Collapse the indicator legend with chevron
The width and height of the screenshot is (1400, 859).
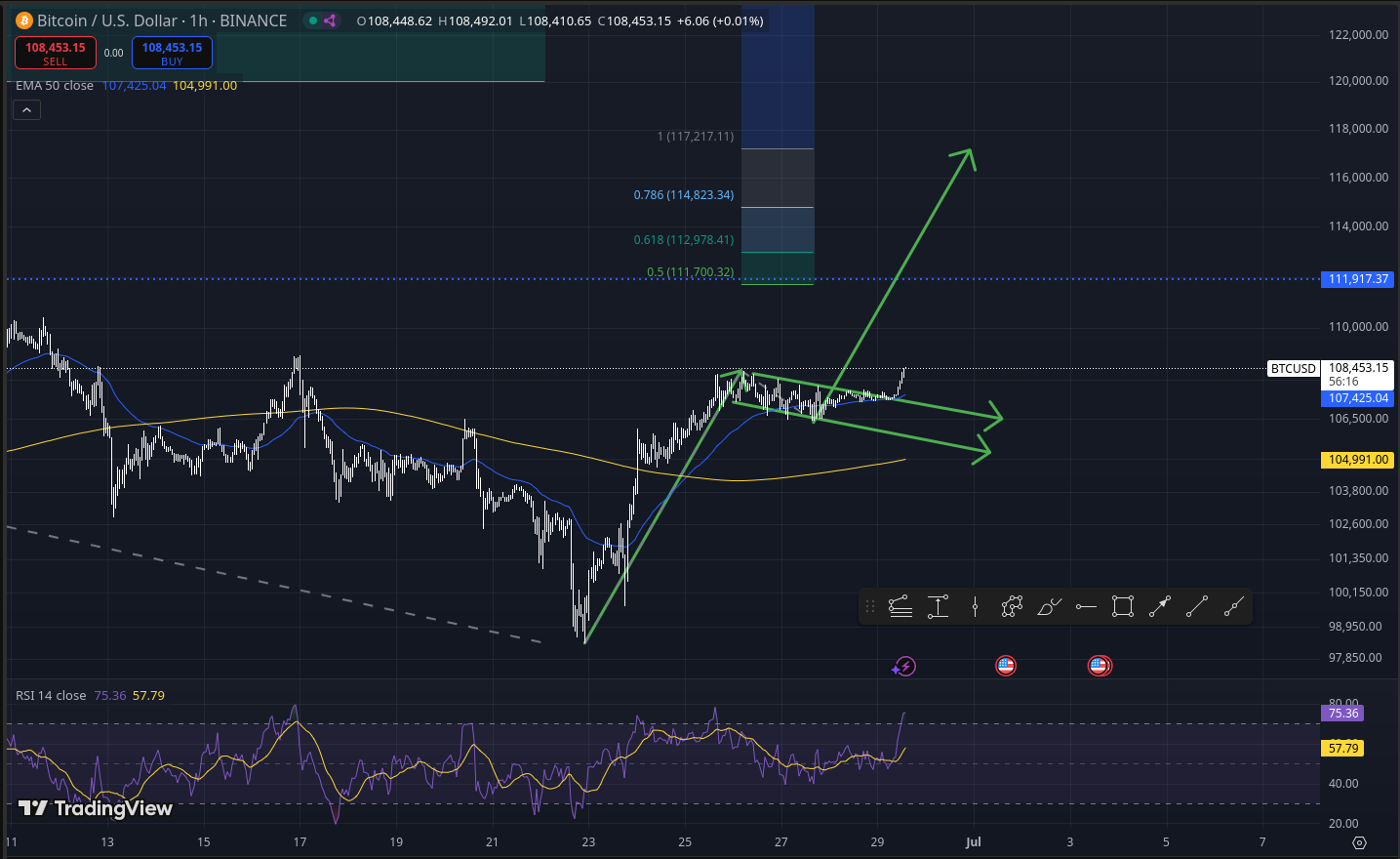[x=26, y=110]
